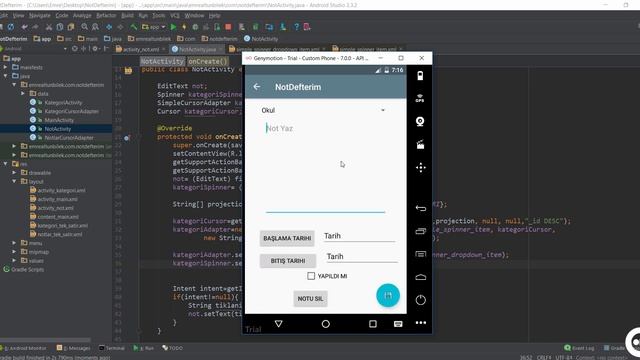Click Genymotion sidebar home icon
640x360 pixels.
point(420,277)
